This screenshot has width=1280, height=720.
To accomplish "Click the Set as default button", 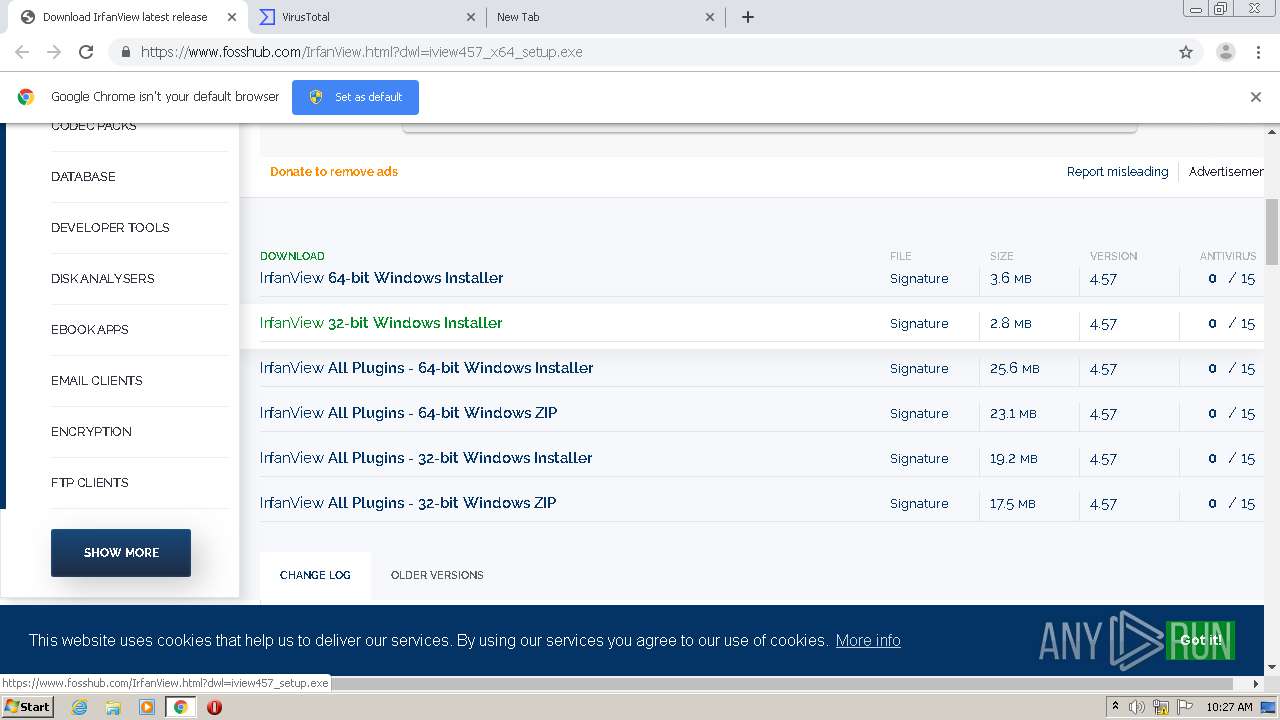I will click(355, 97).
